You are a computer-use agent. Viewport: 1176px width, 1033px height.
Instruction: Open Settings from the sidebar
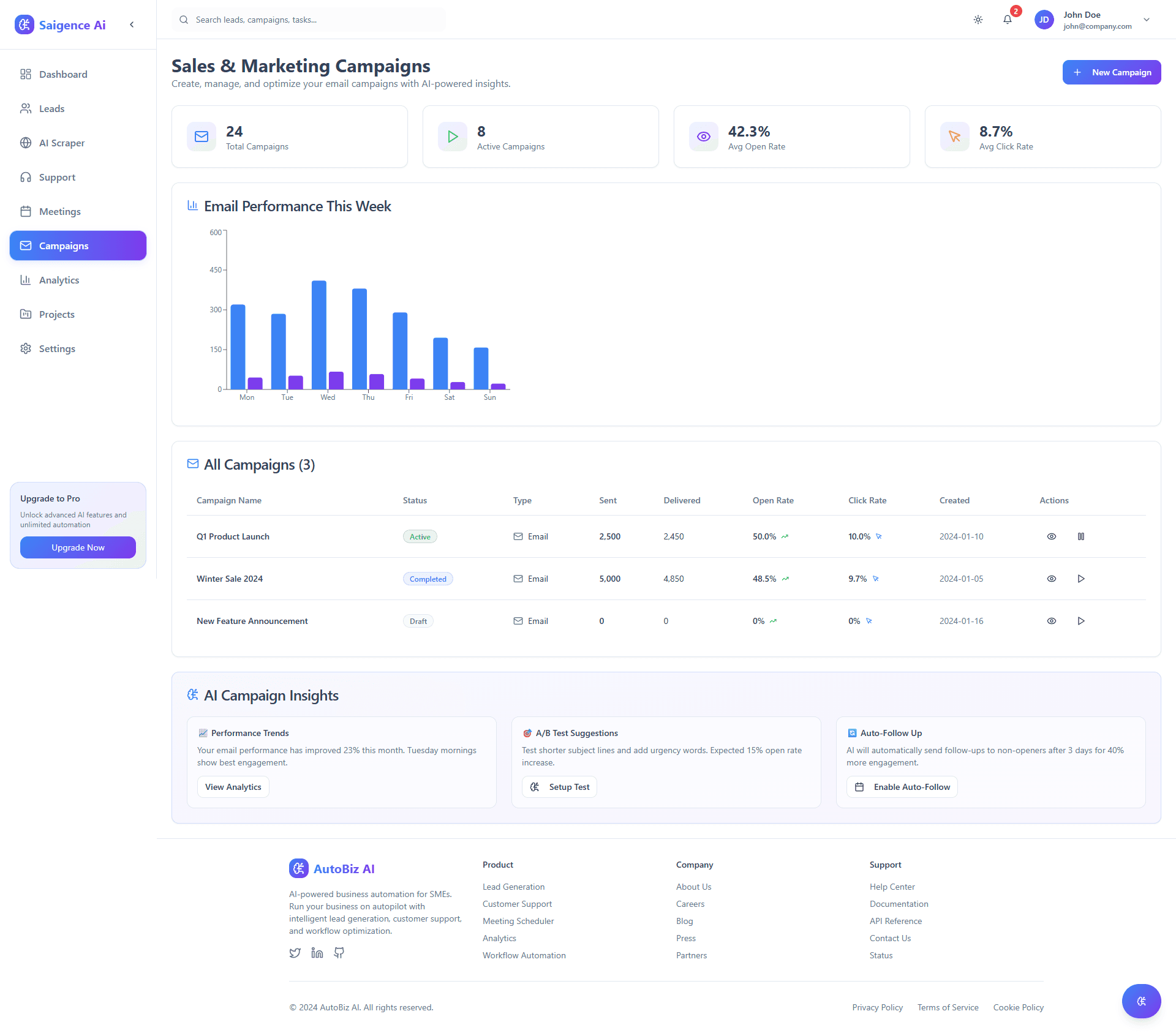coord(78,348)
